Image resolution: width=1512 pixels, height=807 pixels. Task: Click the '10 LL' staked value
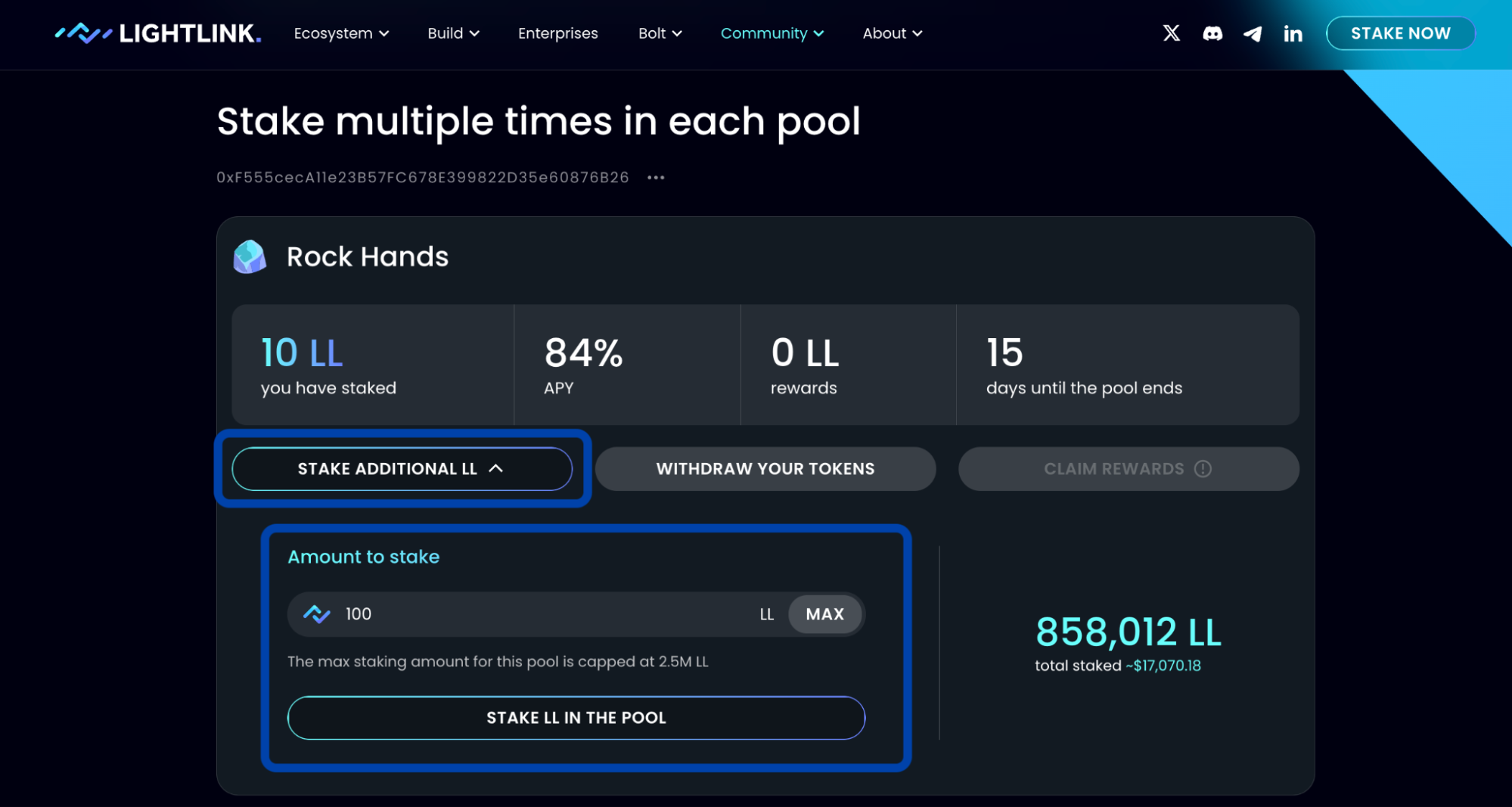click(x=302, y=353)
